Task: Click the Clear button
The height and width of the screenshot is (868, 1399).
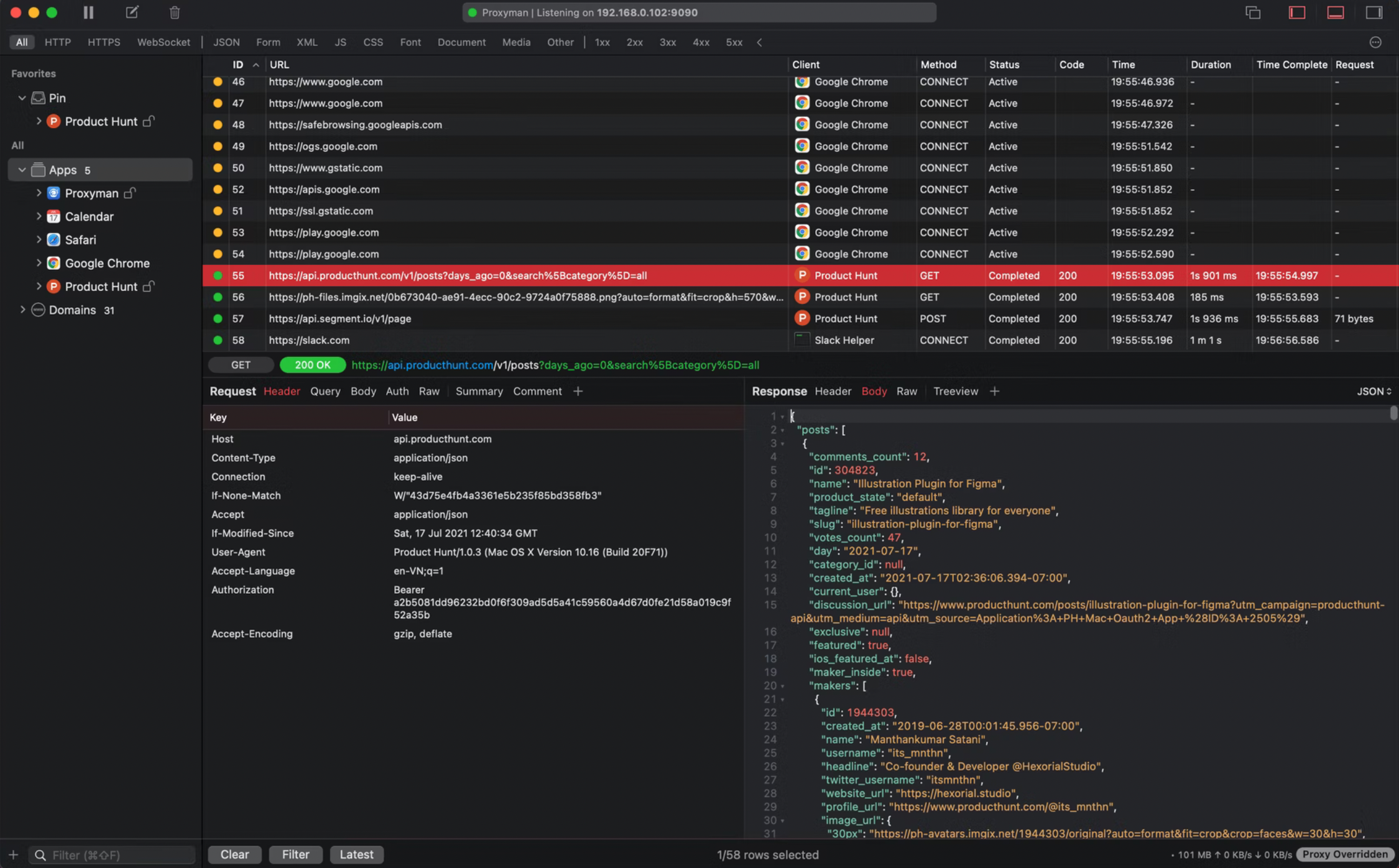Action: click(x=234, y=854)
